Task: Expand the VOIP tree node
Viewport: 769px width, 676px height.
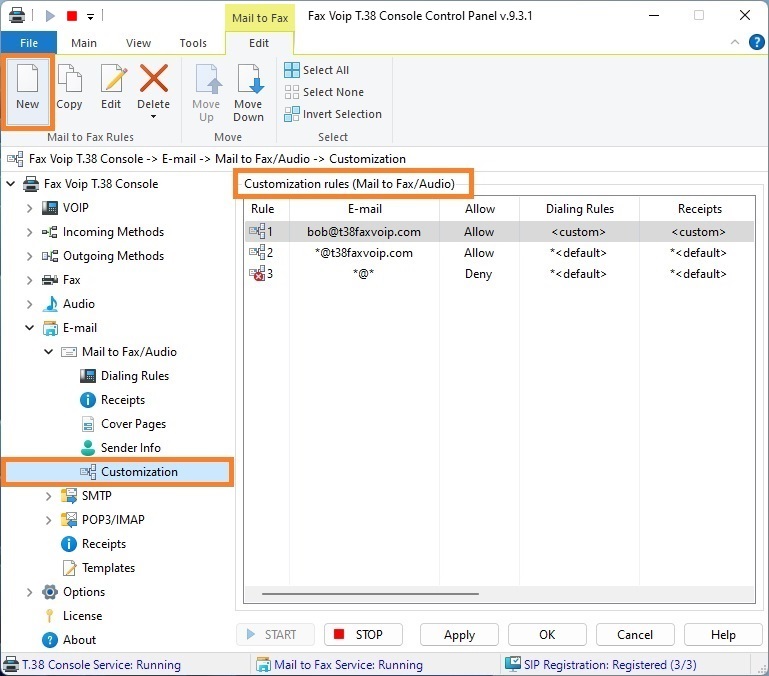Action: point(29,208)
